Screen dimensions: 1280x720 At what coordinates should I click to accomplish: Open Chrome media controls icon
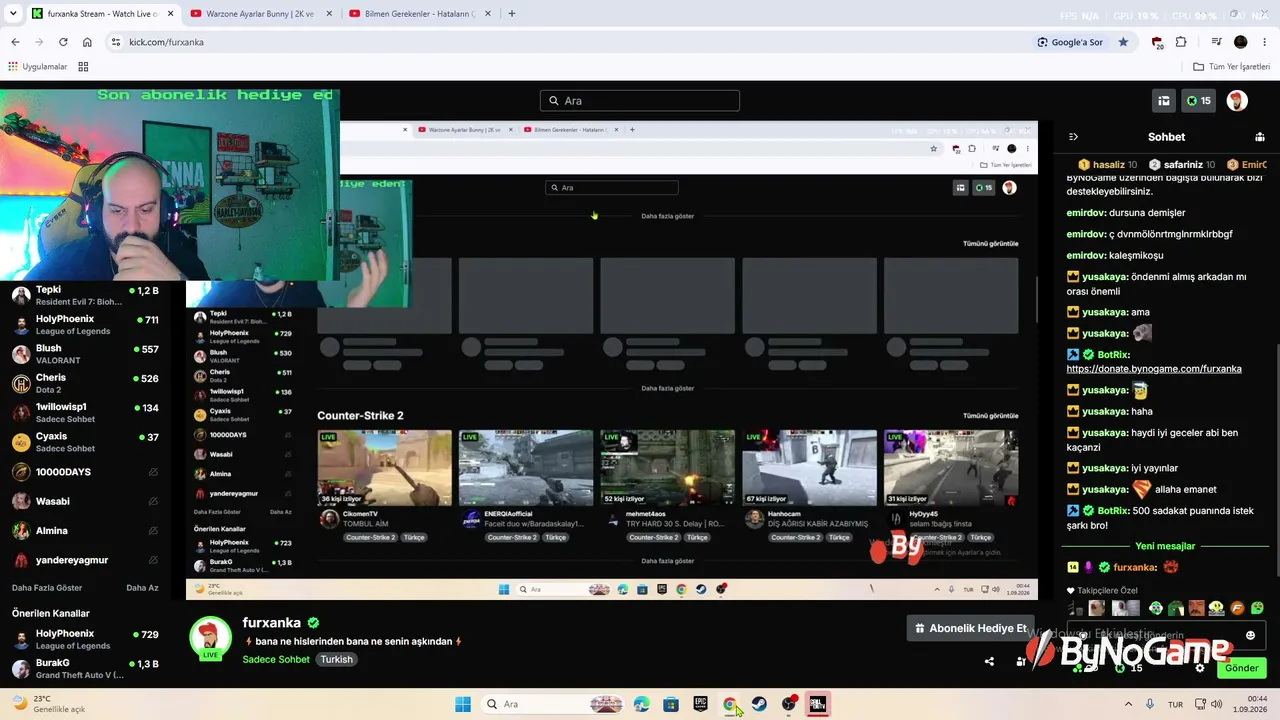1216,42
